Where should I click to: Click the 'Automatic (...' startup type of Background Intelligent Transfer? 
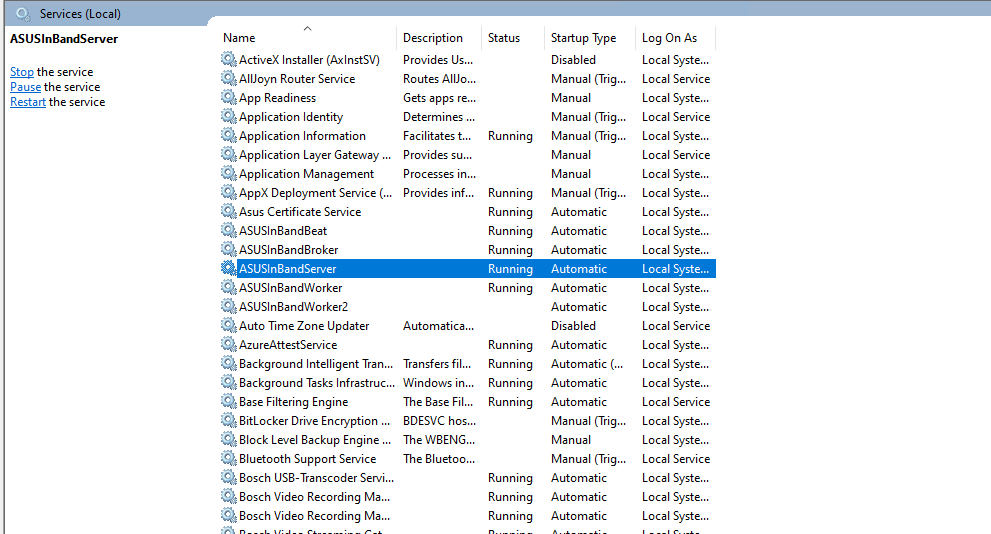tap(587, 364)
